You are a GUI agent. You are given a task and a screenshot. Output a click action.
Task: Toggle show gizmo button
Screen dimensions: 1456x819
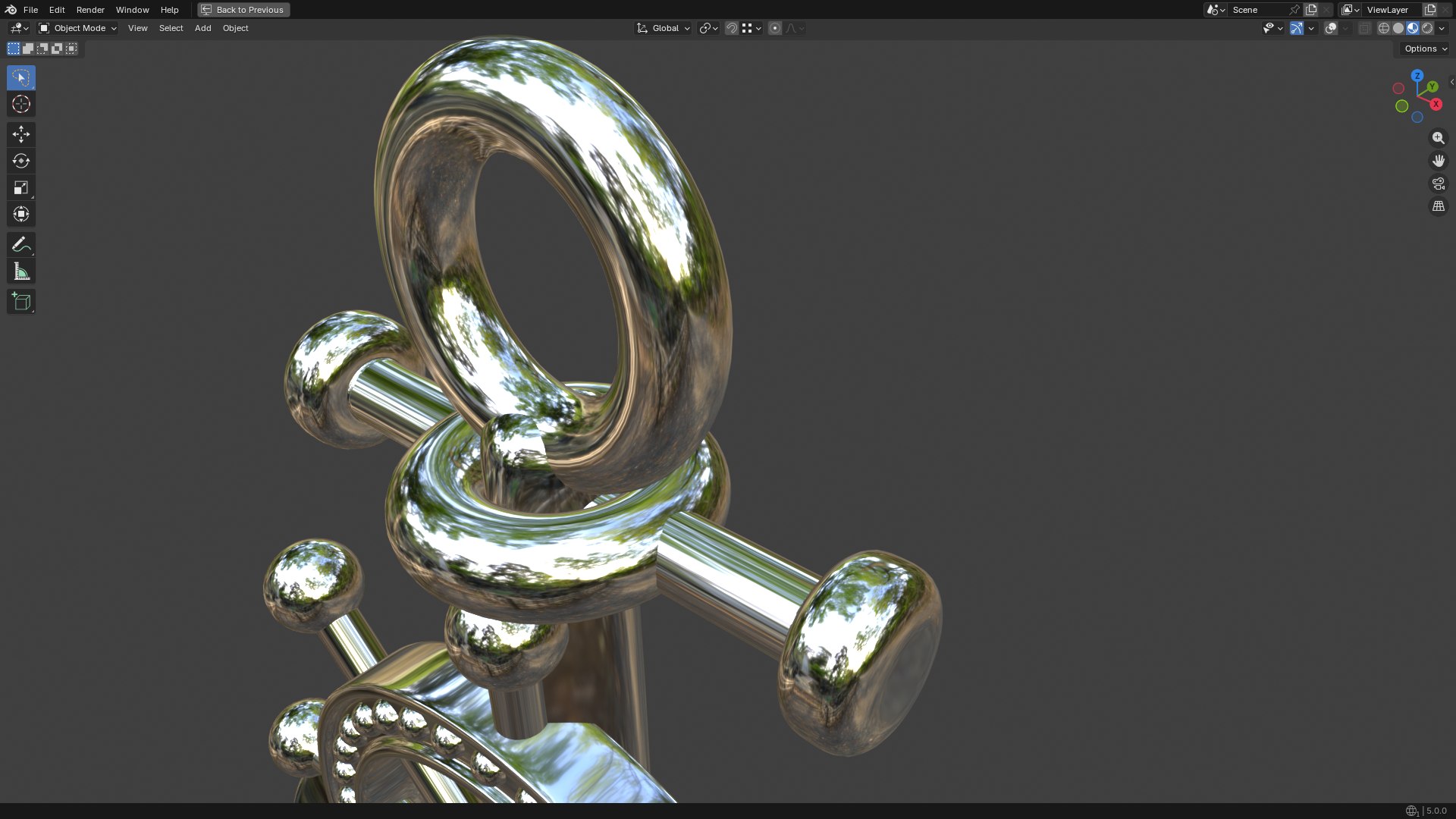1297,28
